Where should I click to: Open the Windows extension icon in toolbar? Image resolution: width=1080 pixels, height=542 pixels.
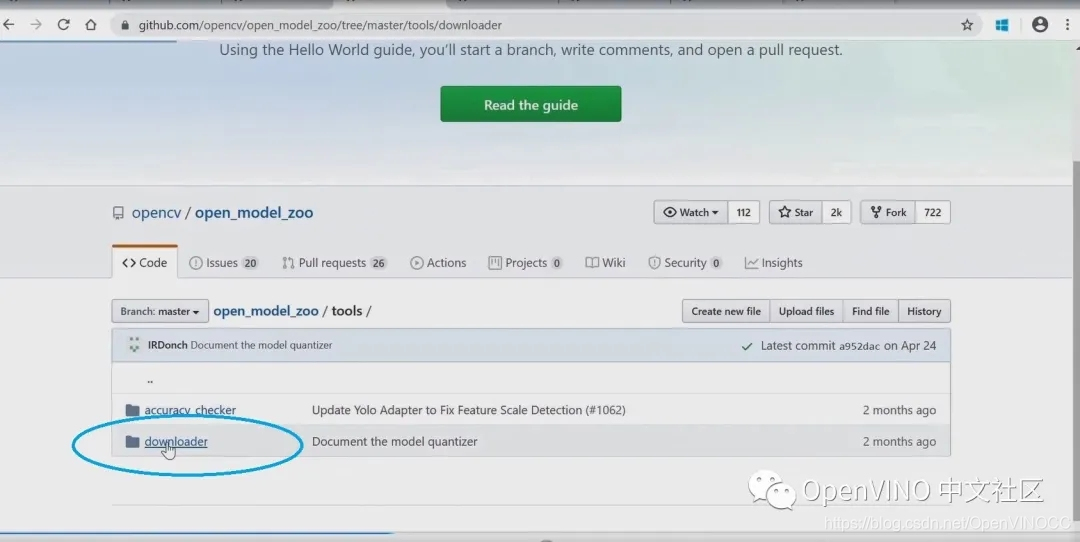coord(1002,25)
